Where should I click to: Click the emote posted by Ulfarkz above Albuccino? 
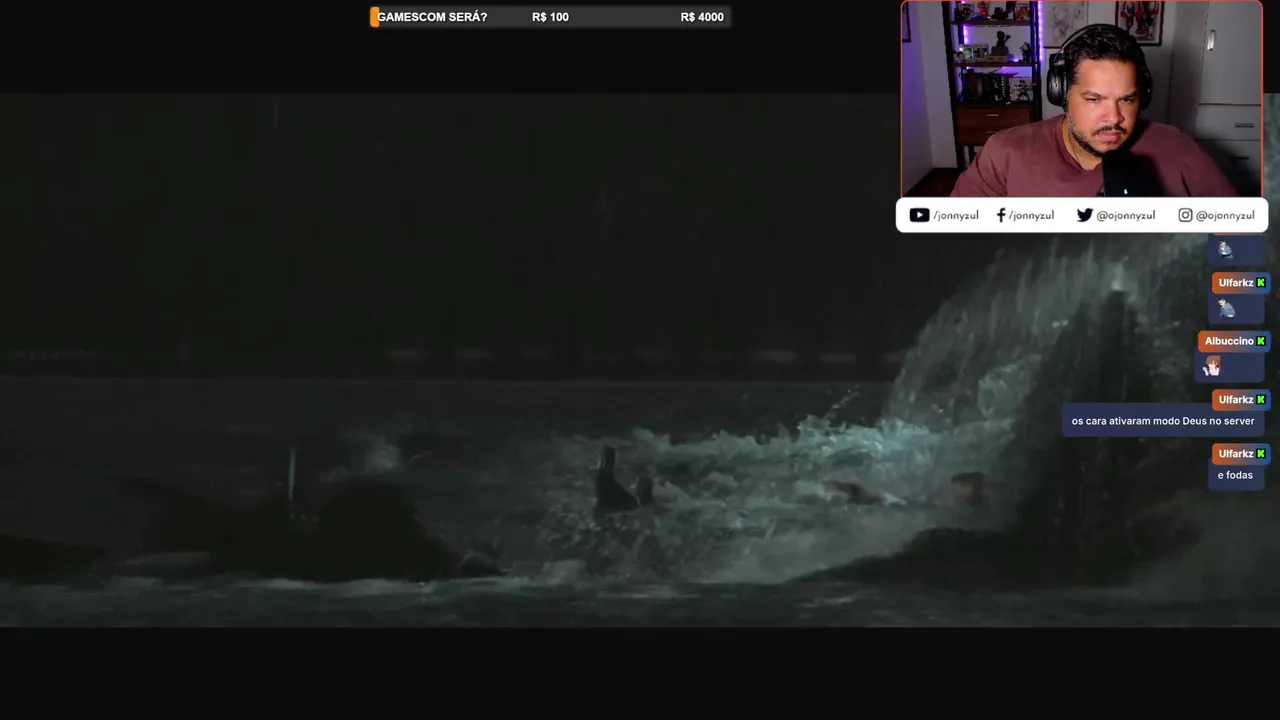coord(1226,308)
